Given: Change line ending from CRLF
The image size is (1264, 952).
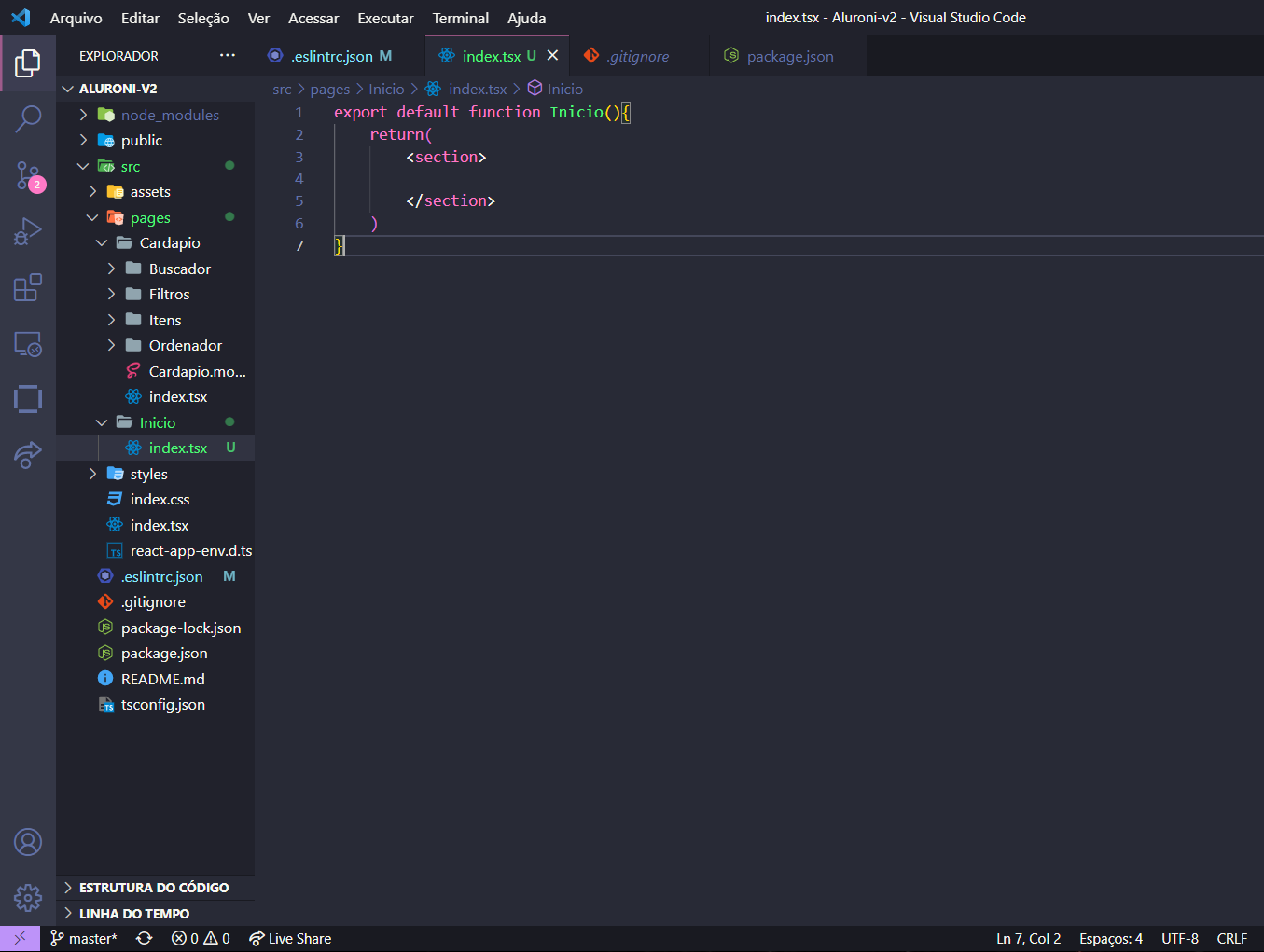Looking at the screenshot, I should point(1232,938).
